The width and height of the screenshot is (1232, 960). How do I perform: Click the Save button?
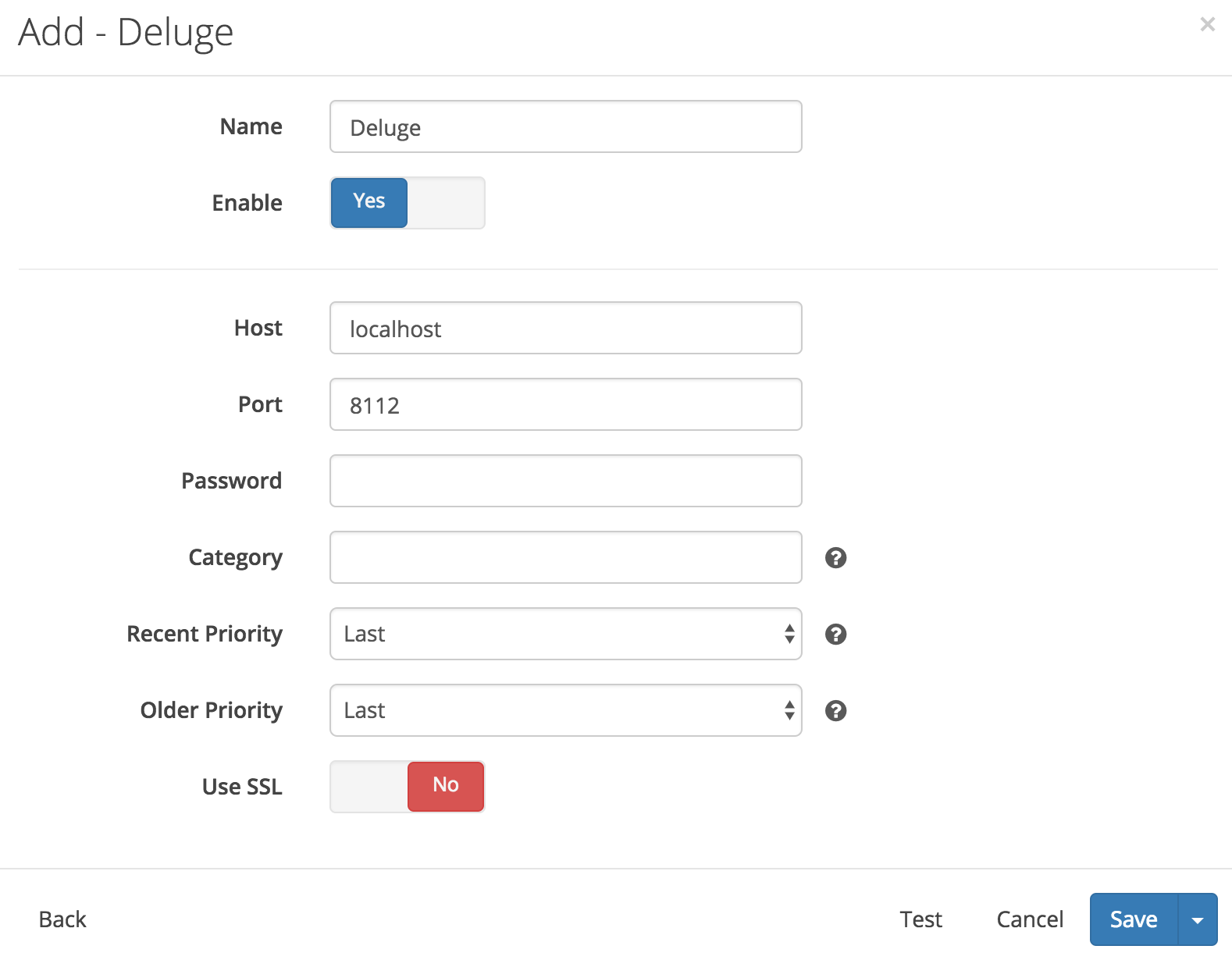coord(1134,919)
